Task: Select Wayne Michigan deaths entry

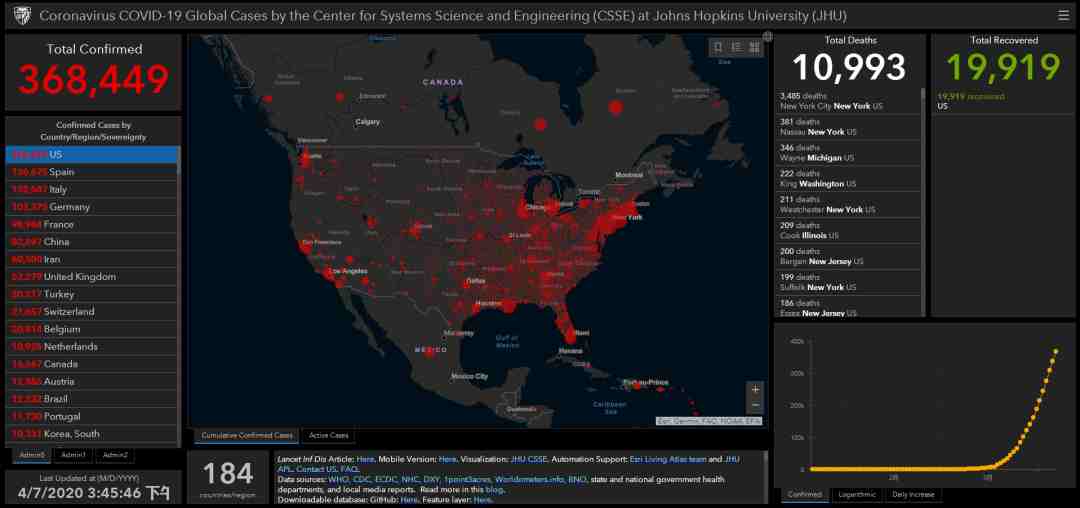Action: (x=848, y=153)
